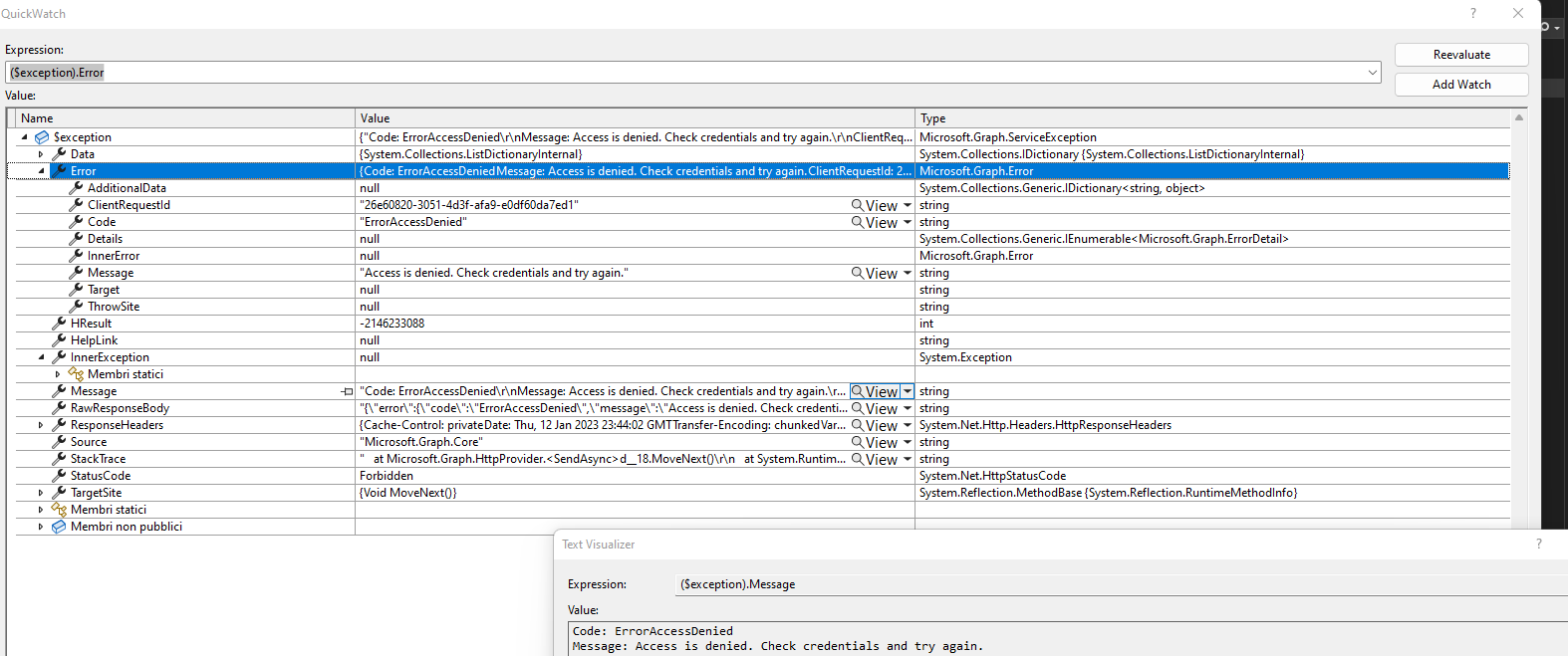
Task: Click inside the Text Visualizer value text box
Action: pyautogui.click(x=1068, y=639)
